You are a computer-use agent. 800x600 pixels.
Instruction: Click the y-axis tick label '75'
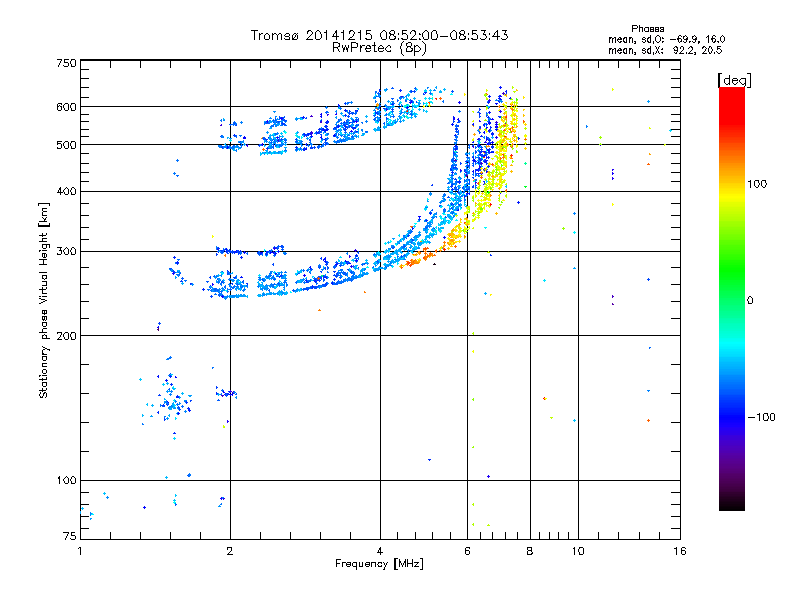coord(70,536)
